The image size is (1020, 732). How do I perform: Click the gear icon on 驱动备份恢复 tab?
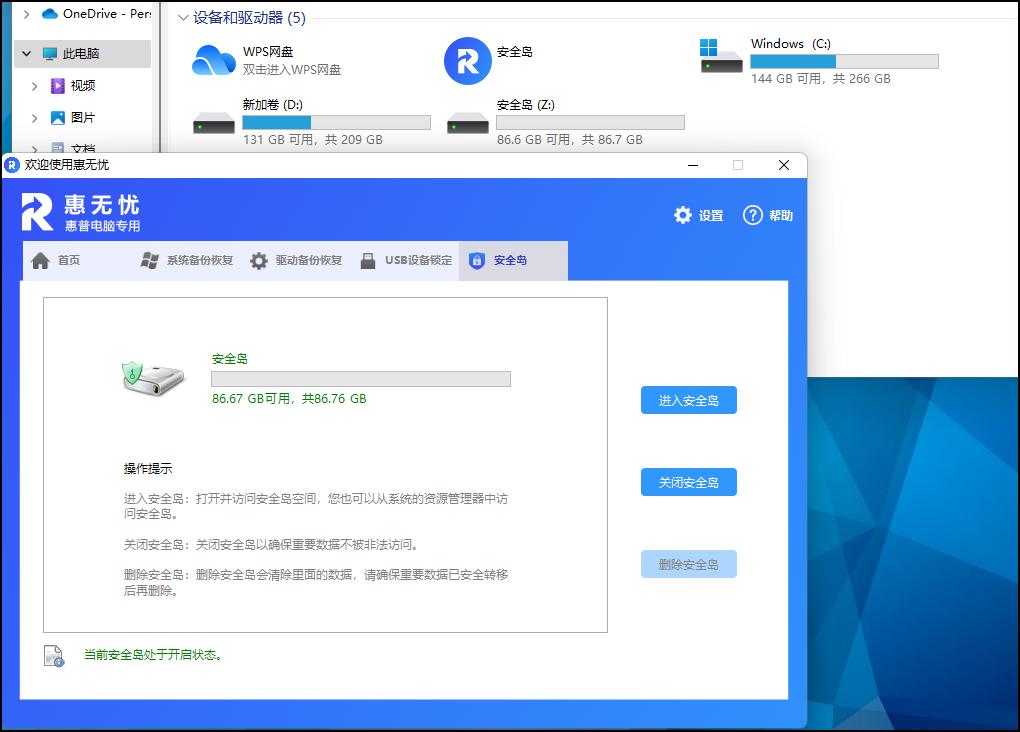[257, 260]
